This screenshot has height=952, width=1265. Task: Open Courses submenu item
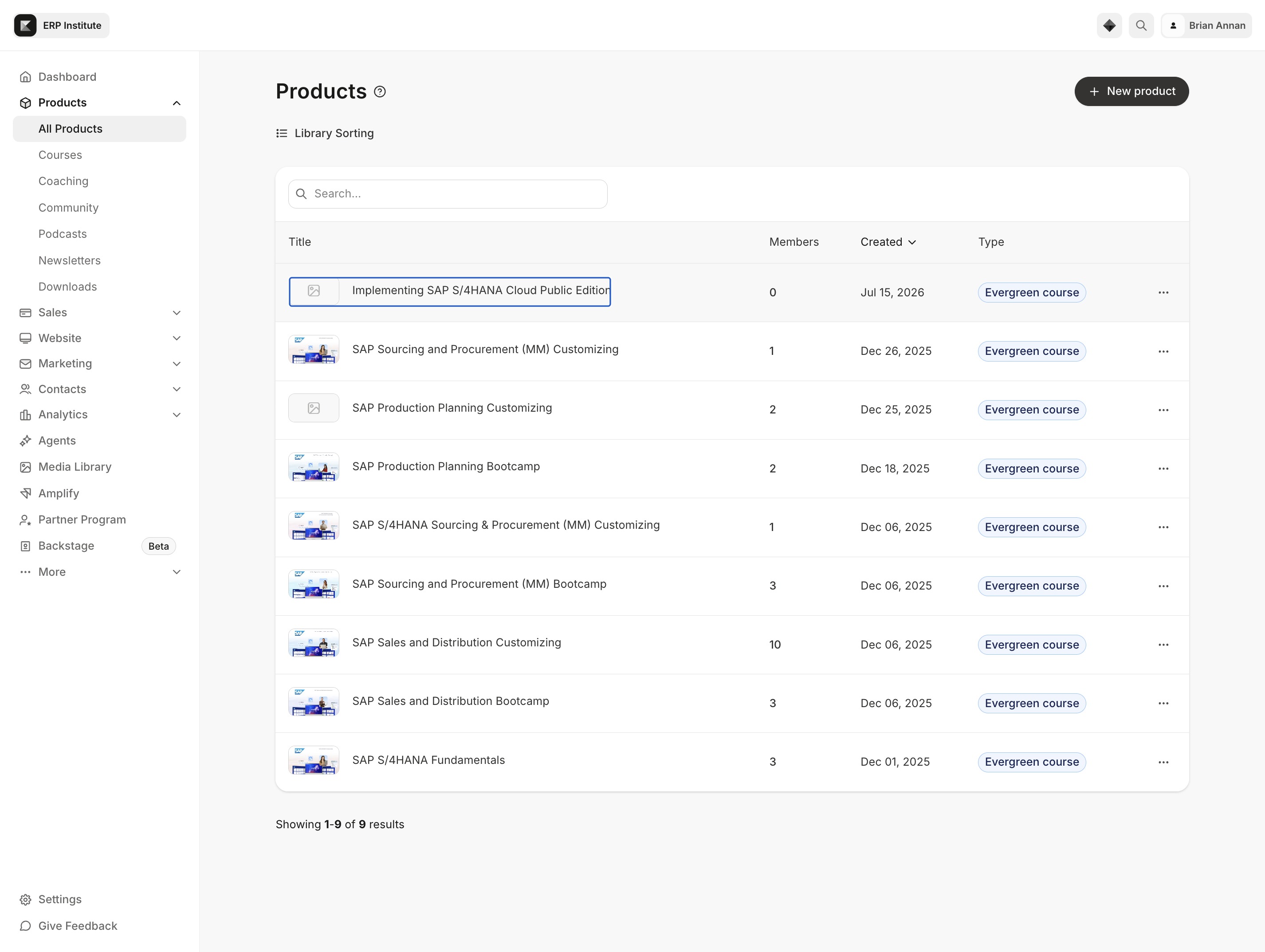[60, 155]
